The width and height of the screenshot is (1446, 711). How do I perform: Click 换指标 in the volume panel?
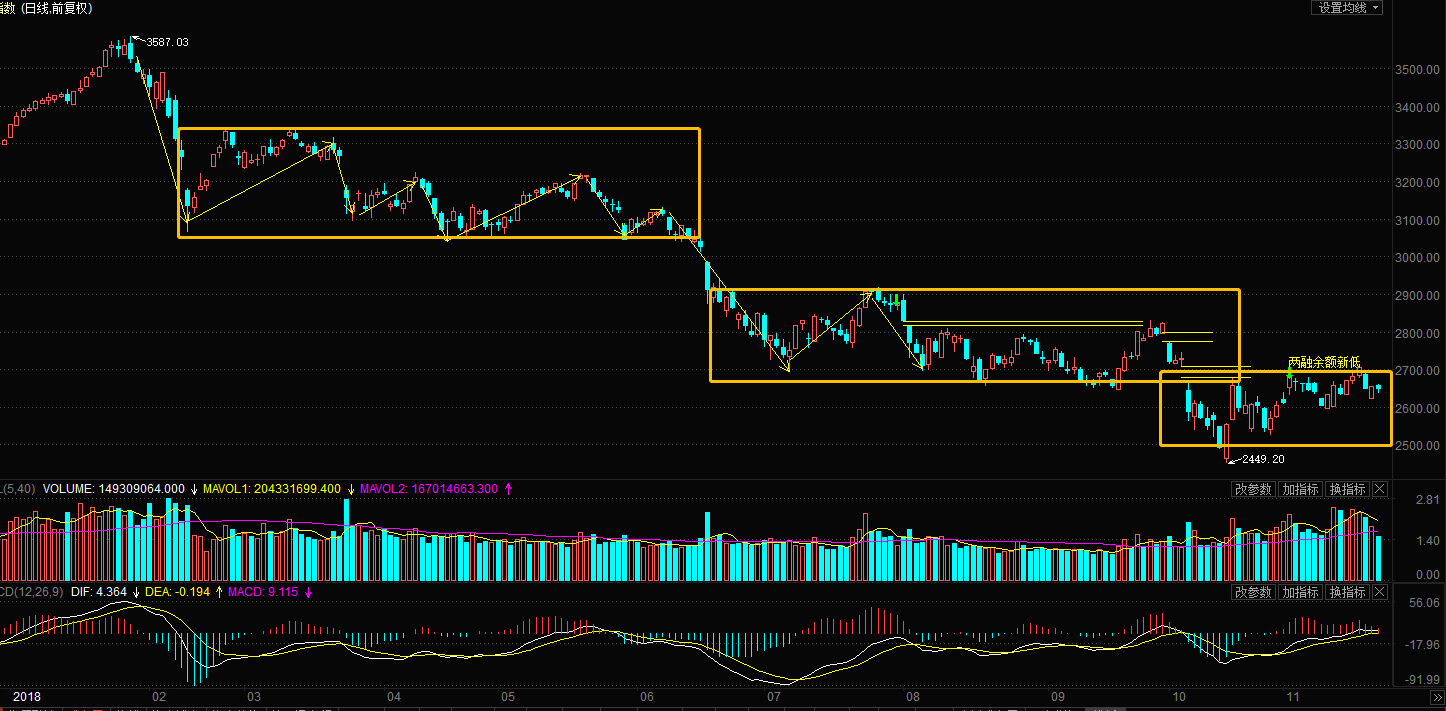pos(1347,489)
